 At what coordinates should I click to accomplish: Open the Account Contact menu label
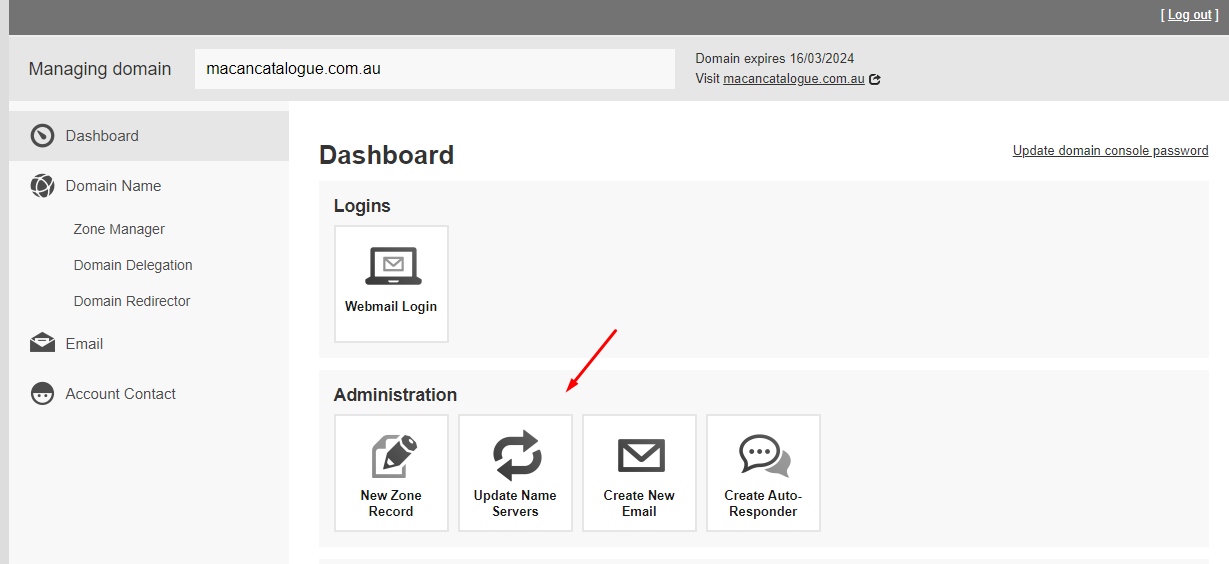point(120,394)
